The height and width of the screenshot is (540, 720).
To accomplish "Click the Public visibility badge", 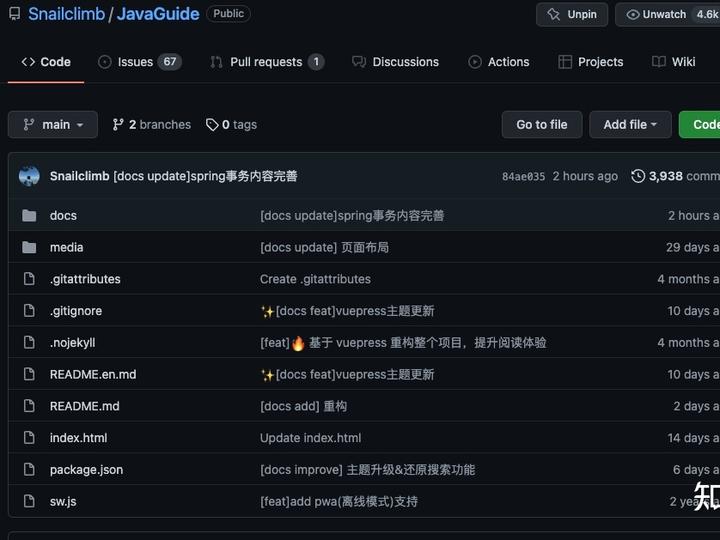I will coord(228,14).
